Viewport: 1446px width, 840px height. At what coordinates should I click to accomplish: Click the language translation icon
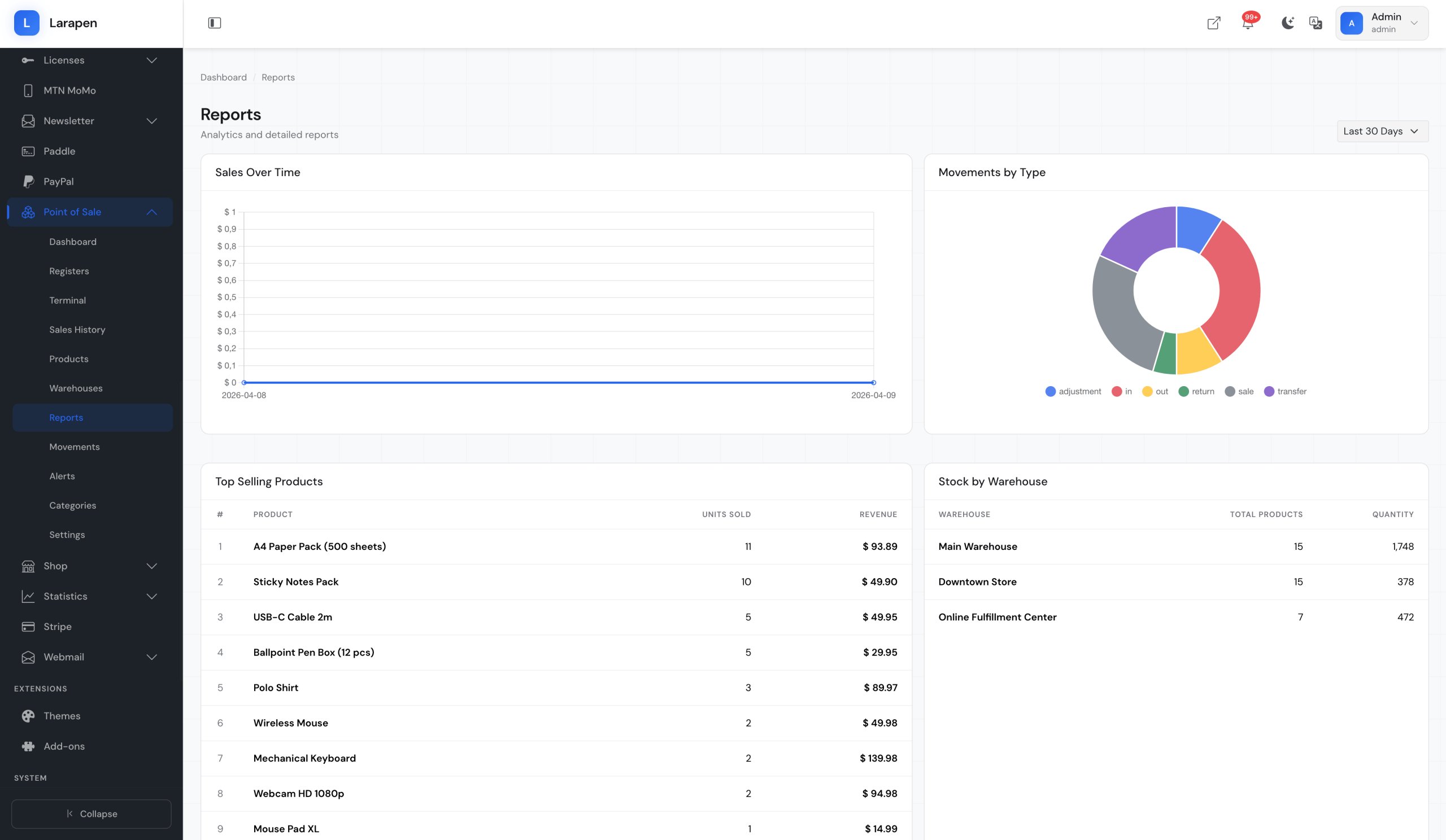(x=1315, y=23)
